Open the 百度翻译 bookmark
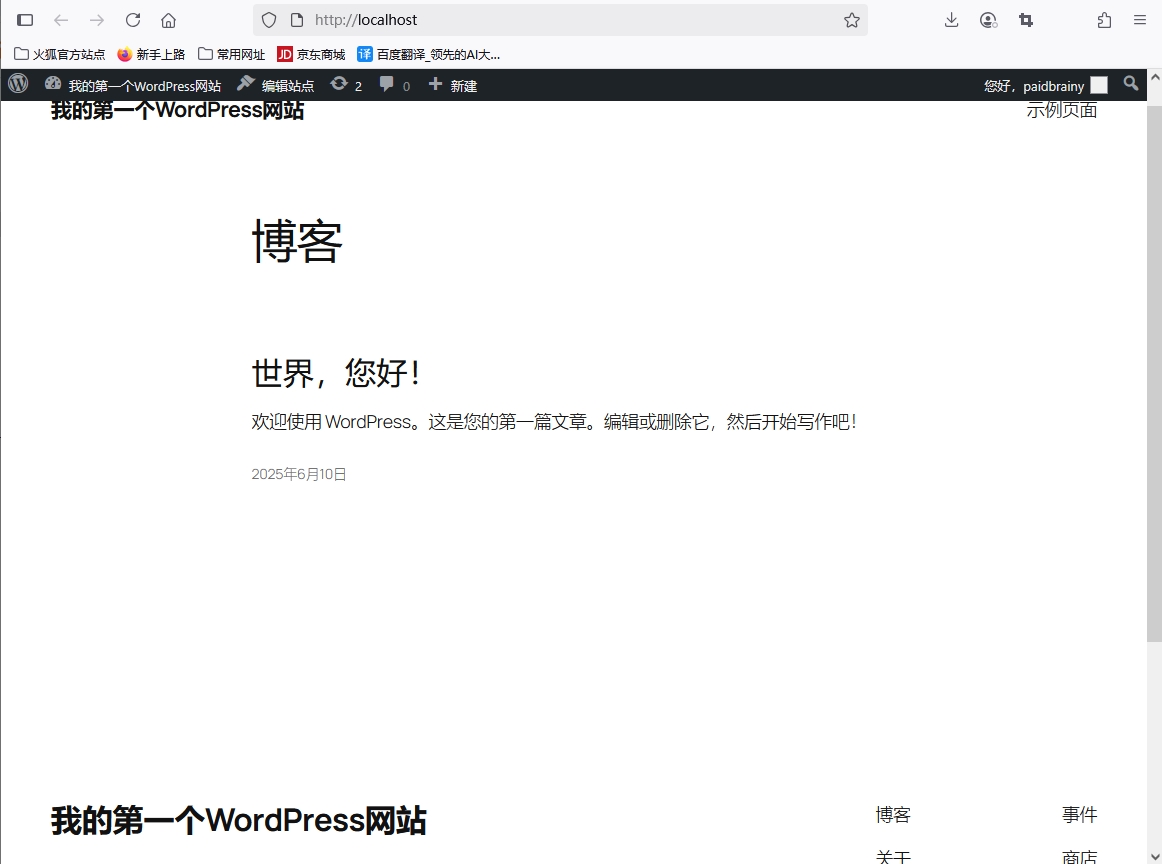The width and height of the screenshot is (1162, 864). (x=428, y=54)
